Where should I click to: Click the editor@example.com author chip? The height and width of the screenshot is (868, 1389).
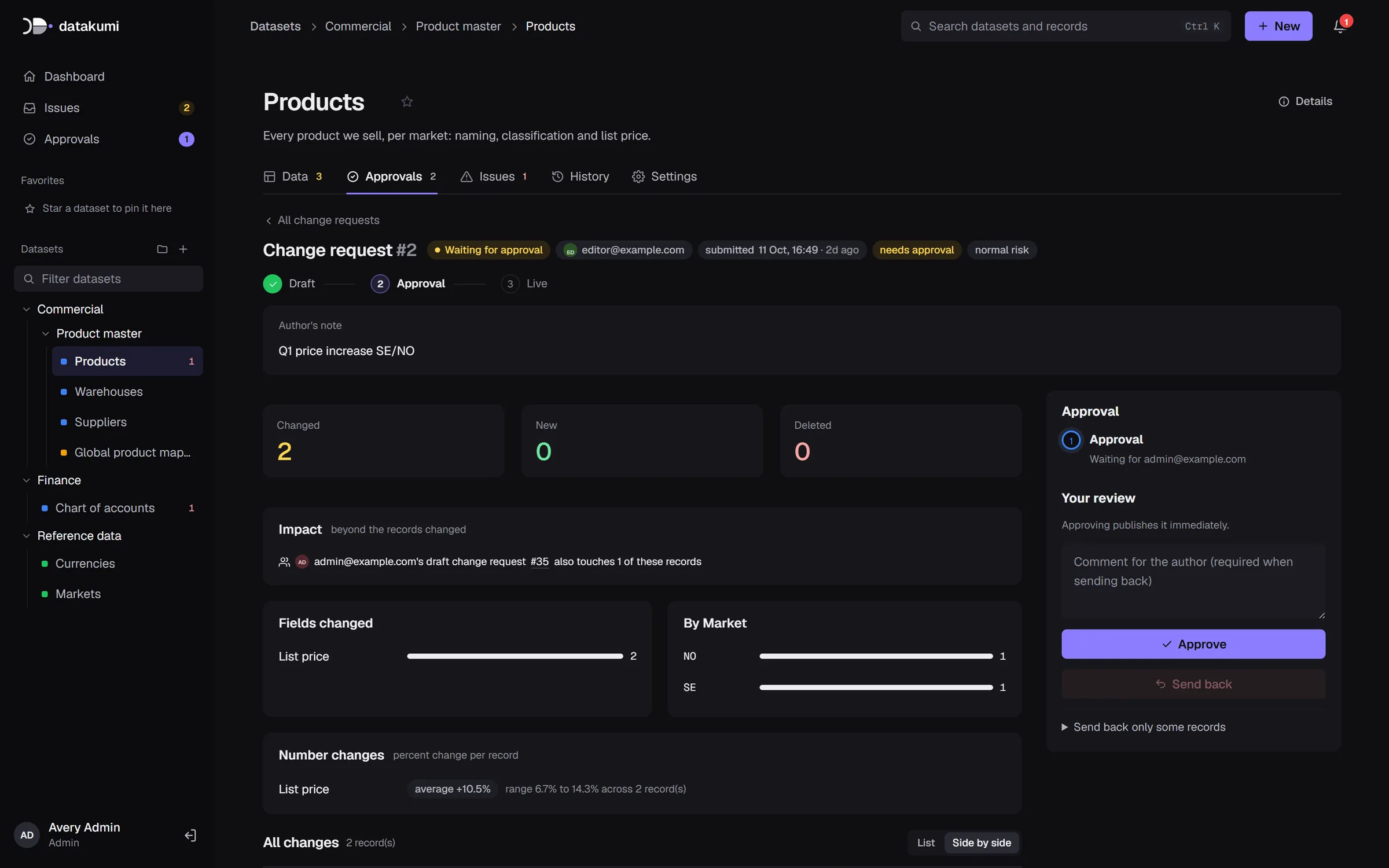[x=624, y=250]
